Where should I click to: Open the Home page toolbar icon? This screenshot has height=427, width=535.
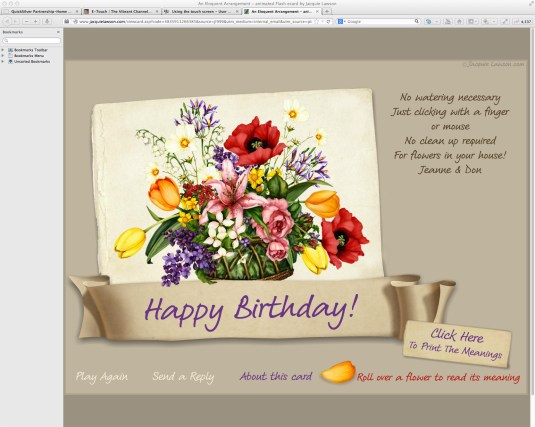point(459,21)
